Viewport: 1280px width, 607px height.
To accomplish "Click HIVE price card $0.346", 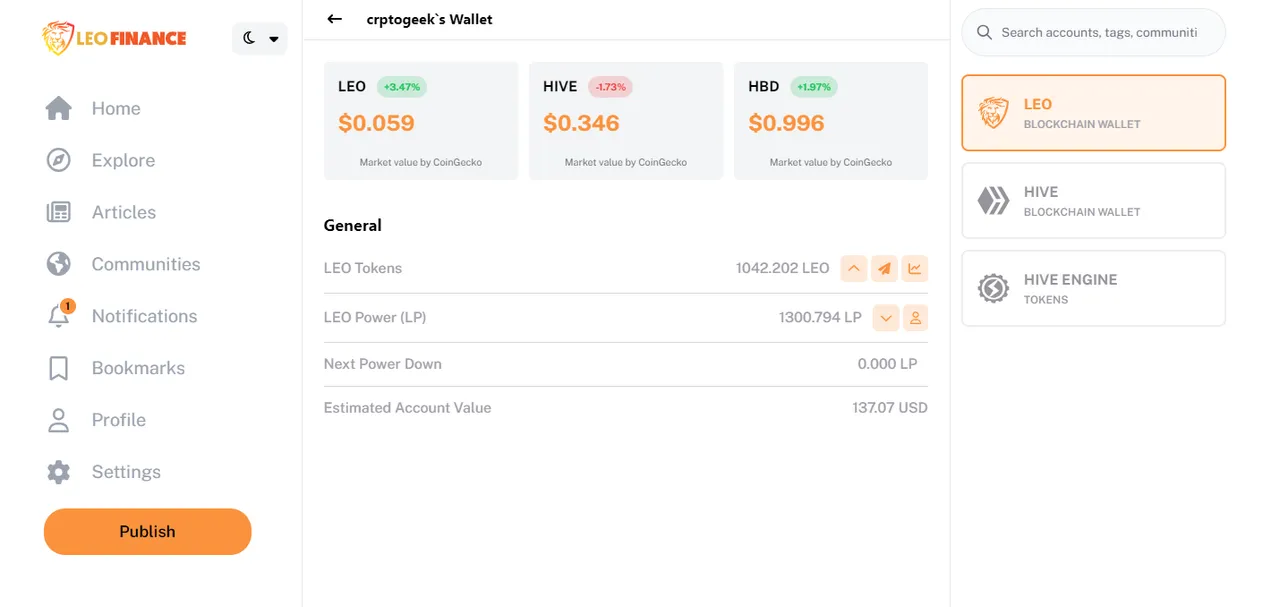I will [626, 121].
